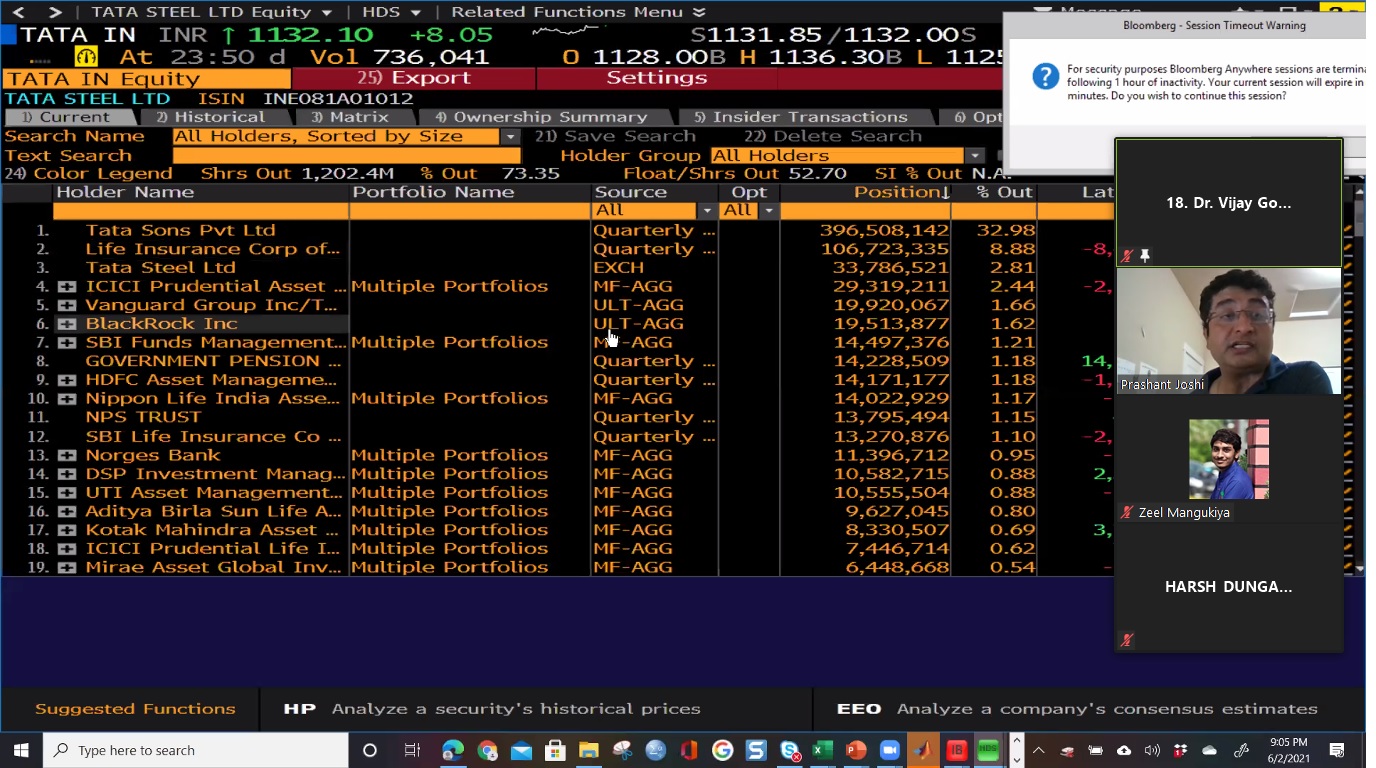Open the Source filter dropdown
1376x768 pixels.
point(707,211)
